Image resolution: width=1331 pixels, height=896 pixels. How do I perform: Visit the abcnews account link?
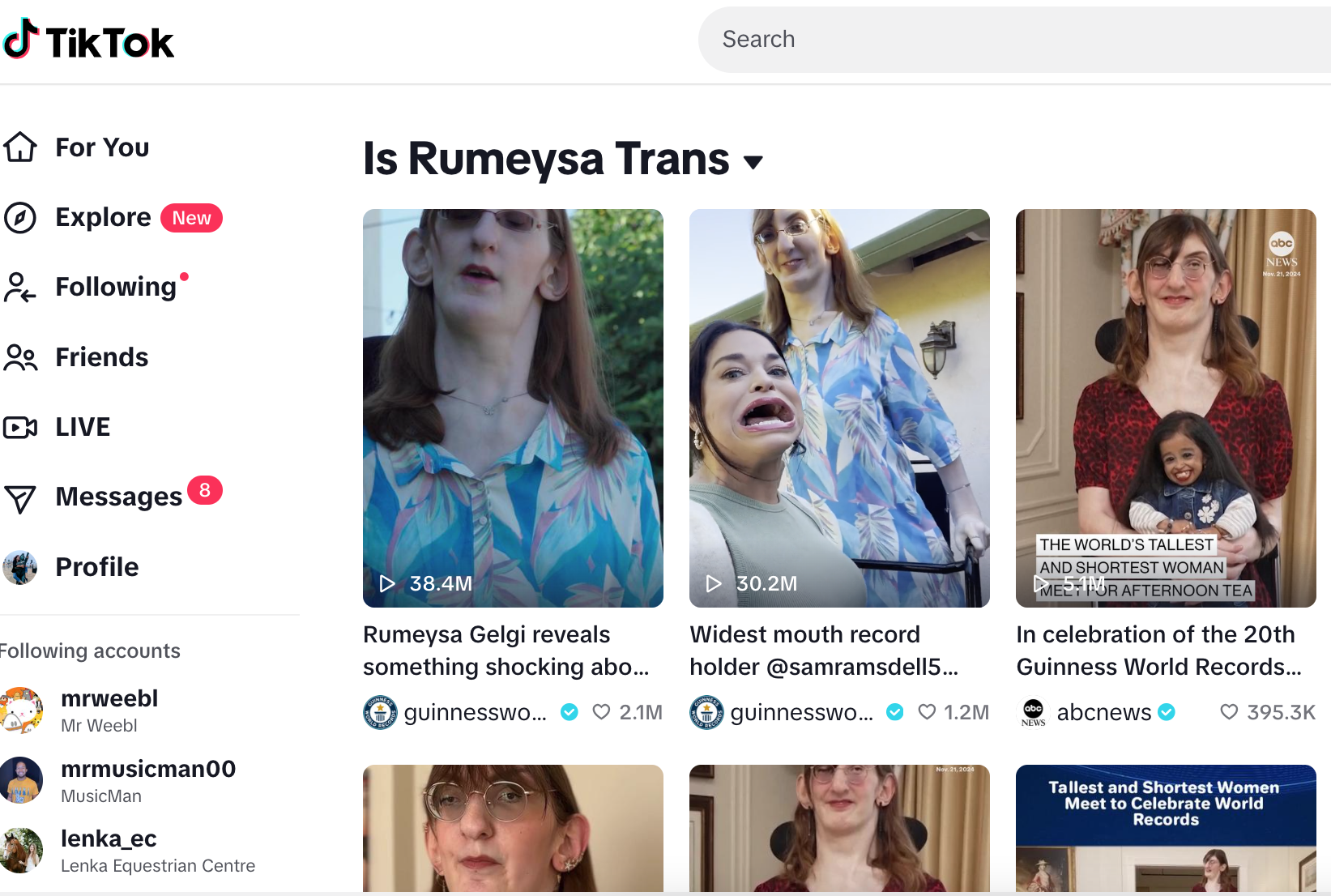[x=1103, y=712]
